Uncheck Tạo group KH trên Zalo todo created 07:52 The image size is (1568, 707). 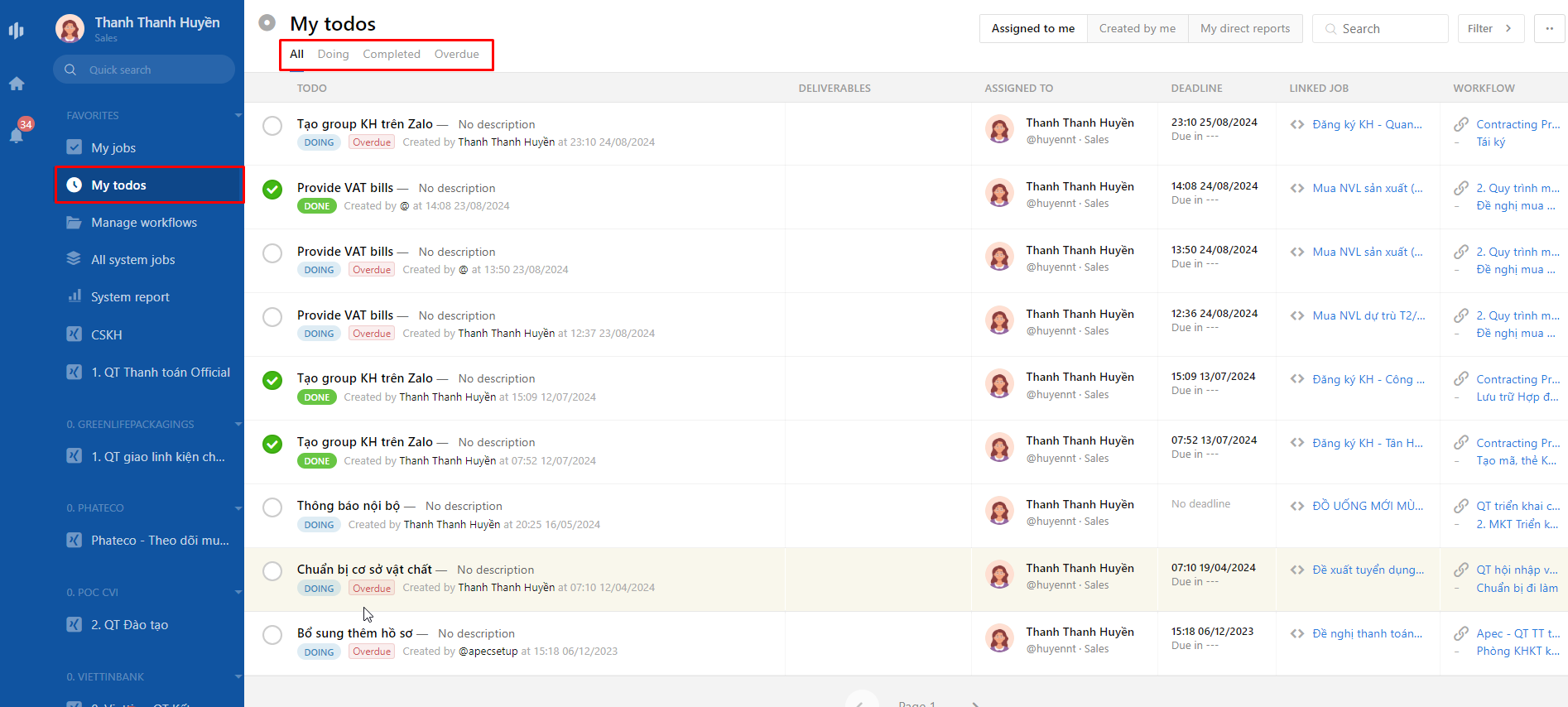coord(272,444)
